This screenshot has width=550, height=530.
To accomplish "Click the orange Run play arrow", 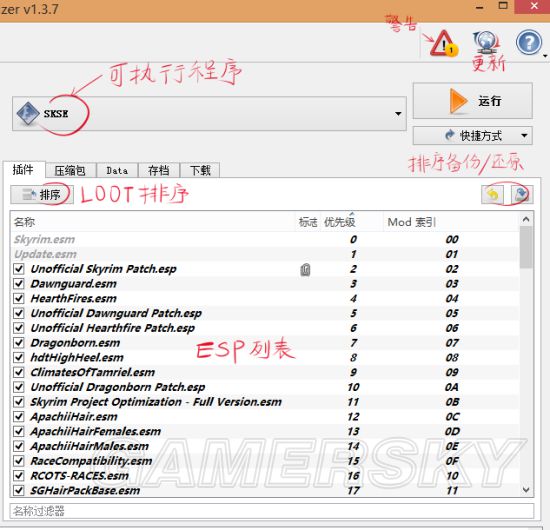I will 459,101.
